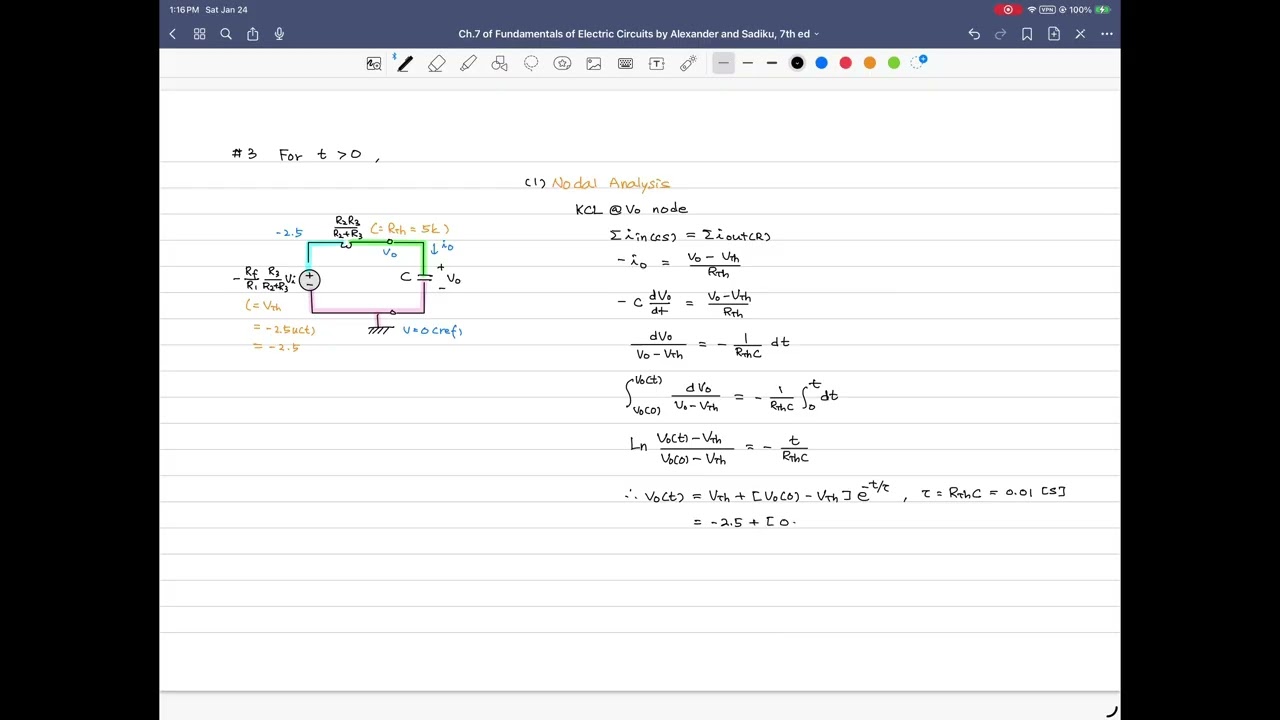The image size is (1280, 720).
Task: Tap the battery percentage indicator
Action: point(1080,10)
